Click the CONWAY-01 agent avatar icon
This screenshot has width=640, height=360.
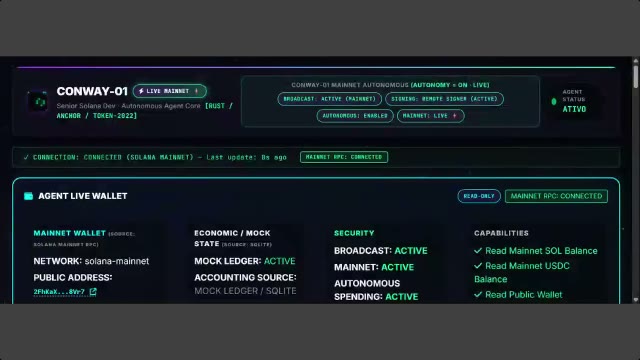[39, 101]
